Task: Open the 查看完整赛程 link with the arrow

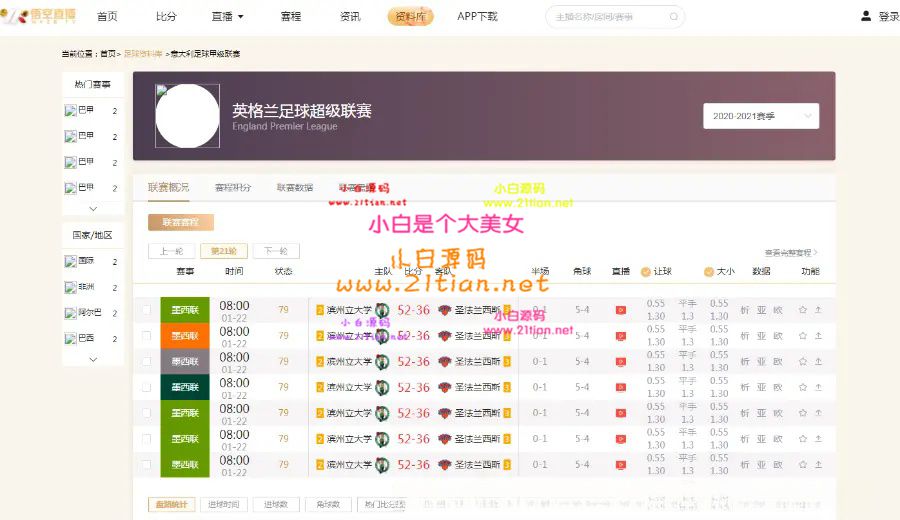Action: coord(791,253)
